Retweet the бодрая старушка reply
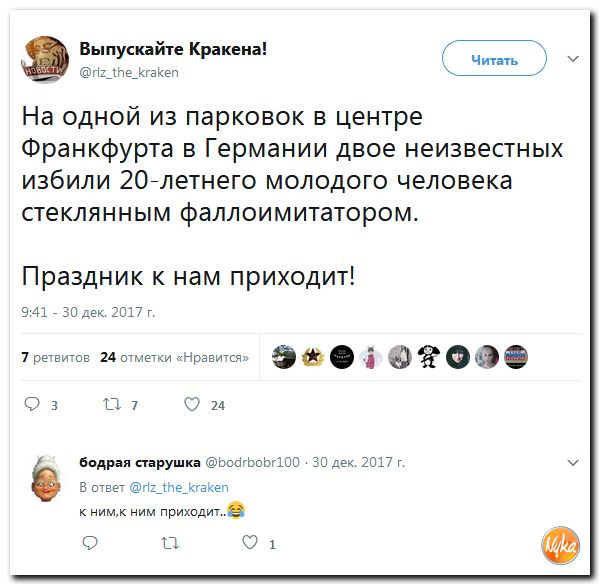The image size is (601, 586). coord(170,543)
